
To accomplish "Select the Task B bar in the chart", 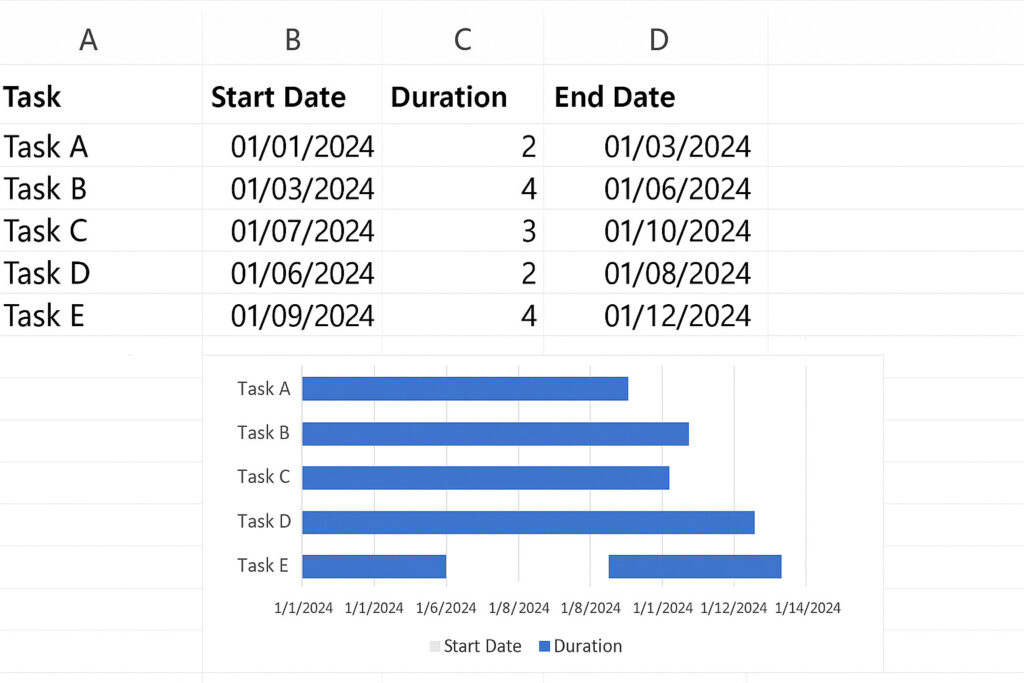I will pyautogui.click(x=495, y=433).
